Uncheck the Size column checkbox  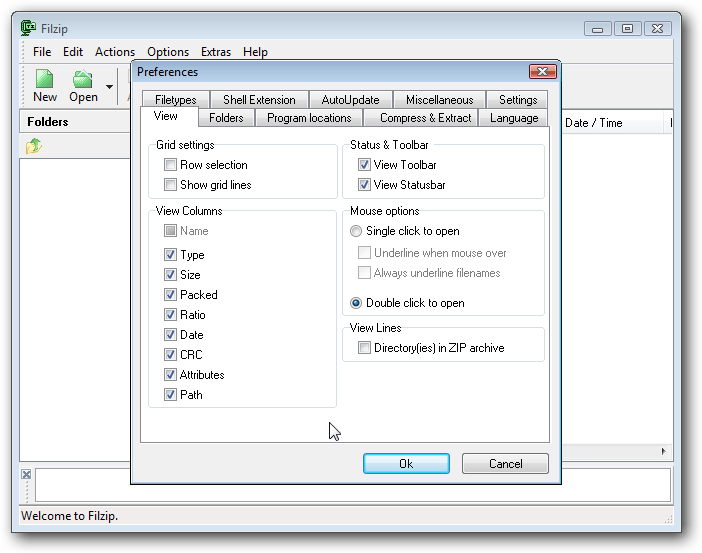(x=170, y=274)
